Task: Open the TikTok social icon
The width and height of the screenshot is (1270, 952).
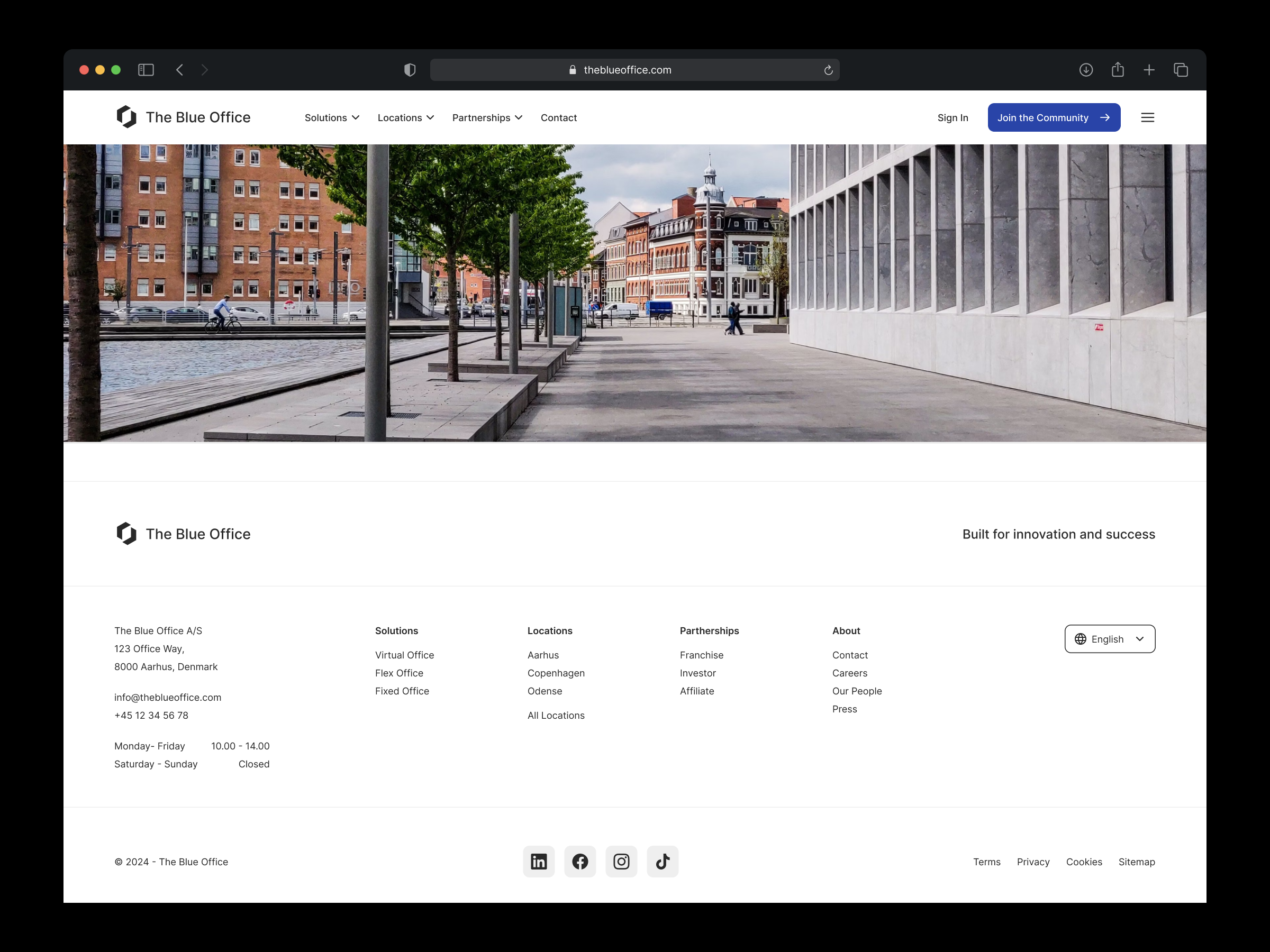Action: [663, 862]
